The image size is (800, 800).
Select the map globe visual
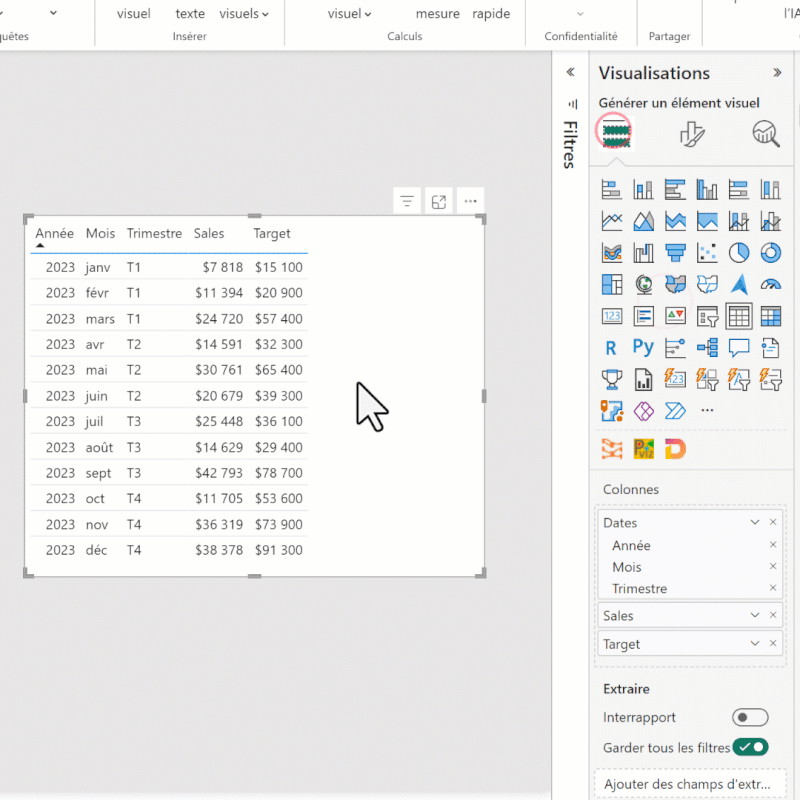pyautogui.click(x=643, y=285)
